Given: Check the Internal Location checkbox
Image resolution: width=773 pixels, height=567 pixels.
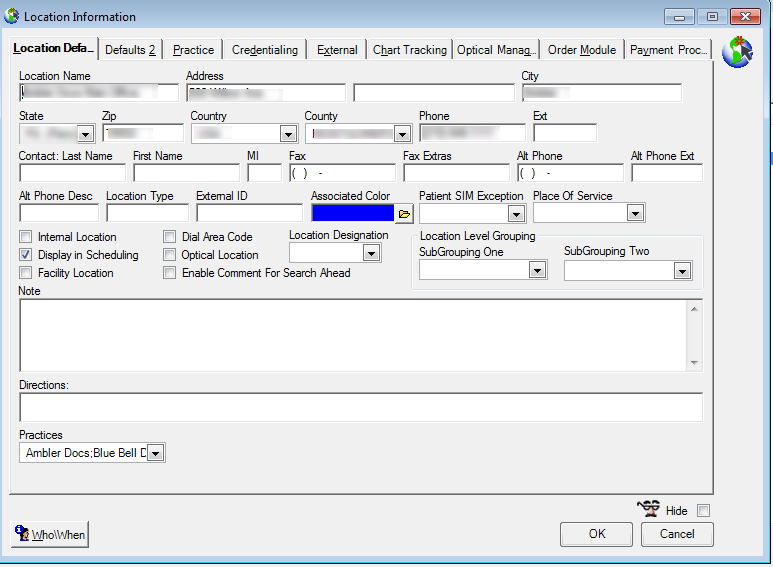Looking at the screenshot, I should 26,237.
